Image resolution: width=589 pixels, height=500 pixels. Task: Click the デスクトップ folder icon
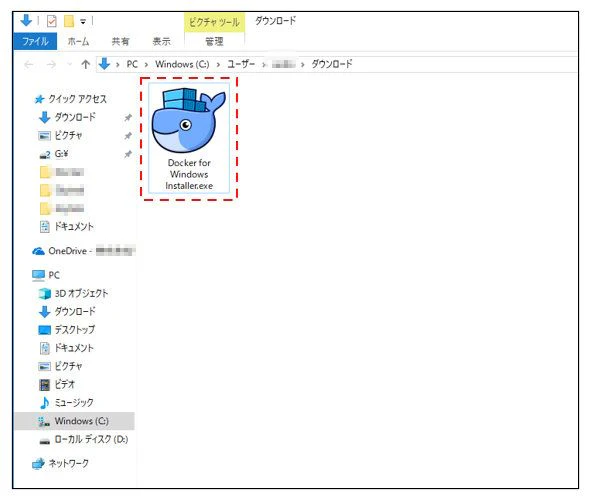[x=45, y=330]
